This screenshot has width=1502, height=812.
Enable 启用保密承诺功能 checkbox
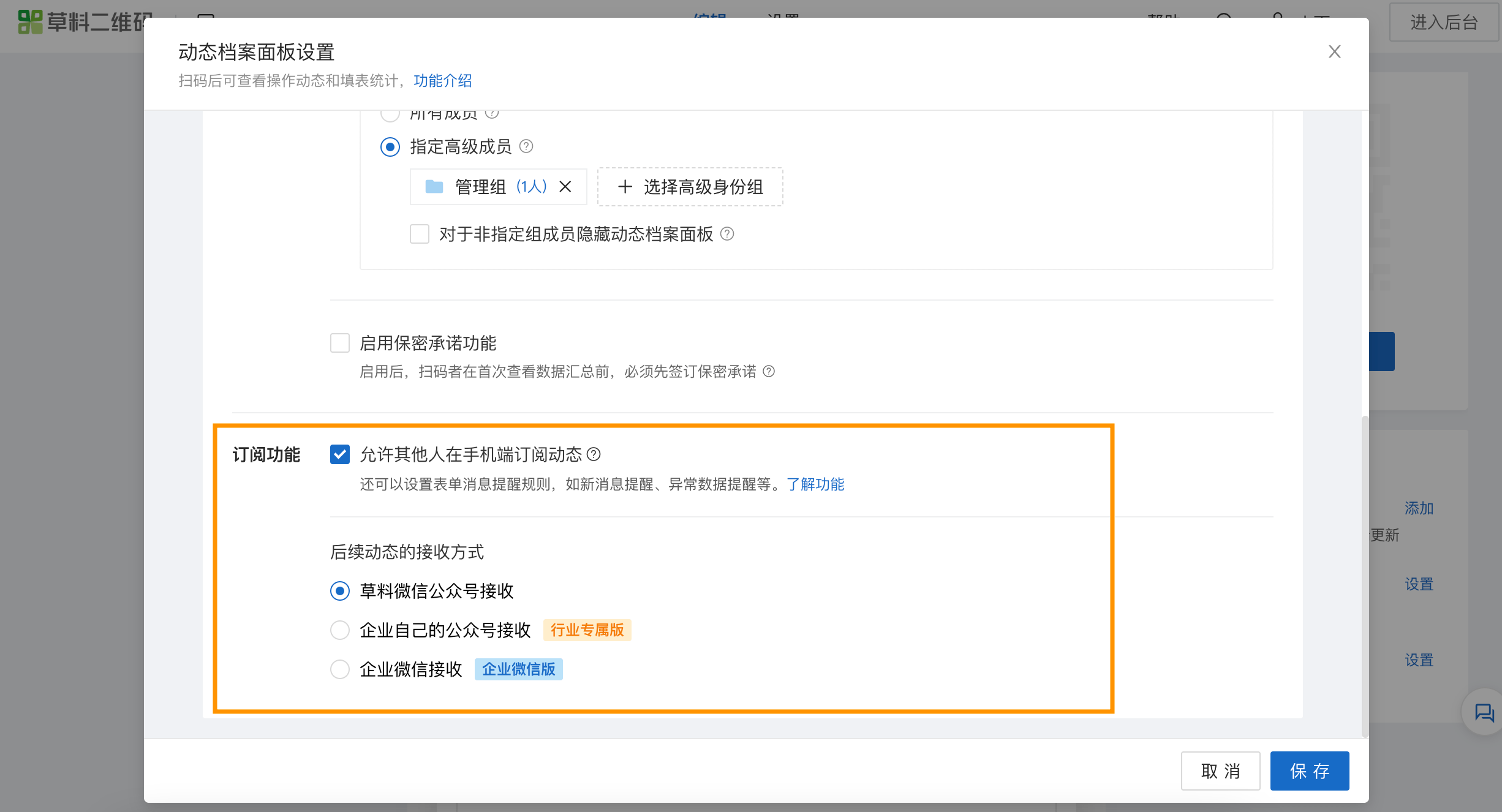pyautogui.click(x=340, y=343)
